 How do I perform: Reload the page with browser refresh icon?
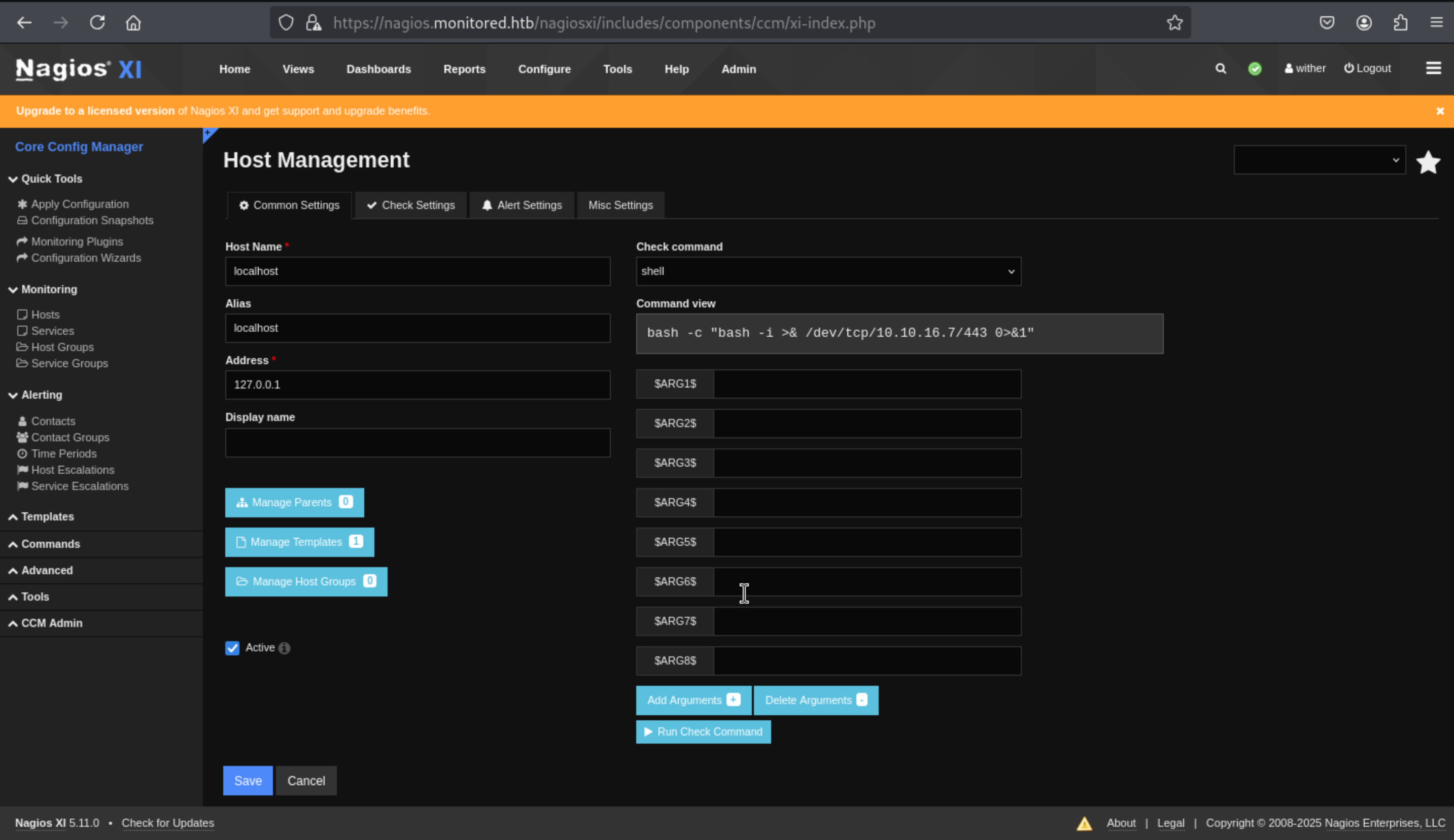point(97,23)
